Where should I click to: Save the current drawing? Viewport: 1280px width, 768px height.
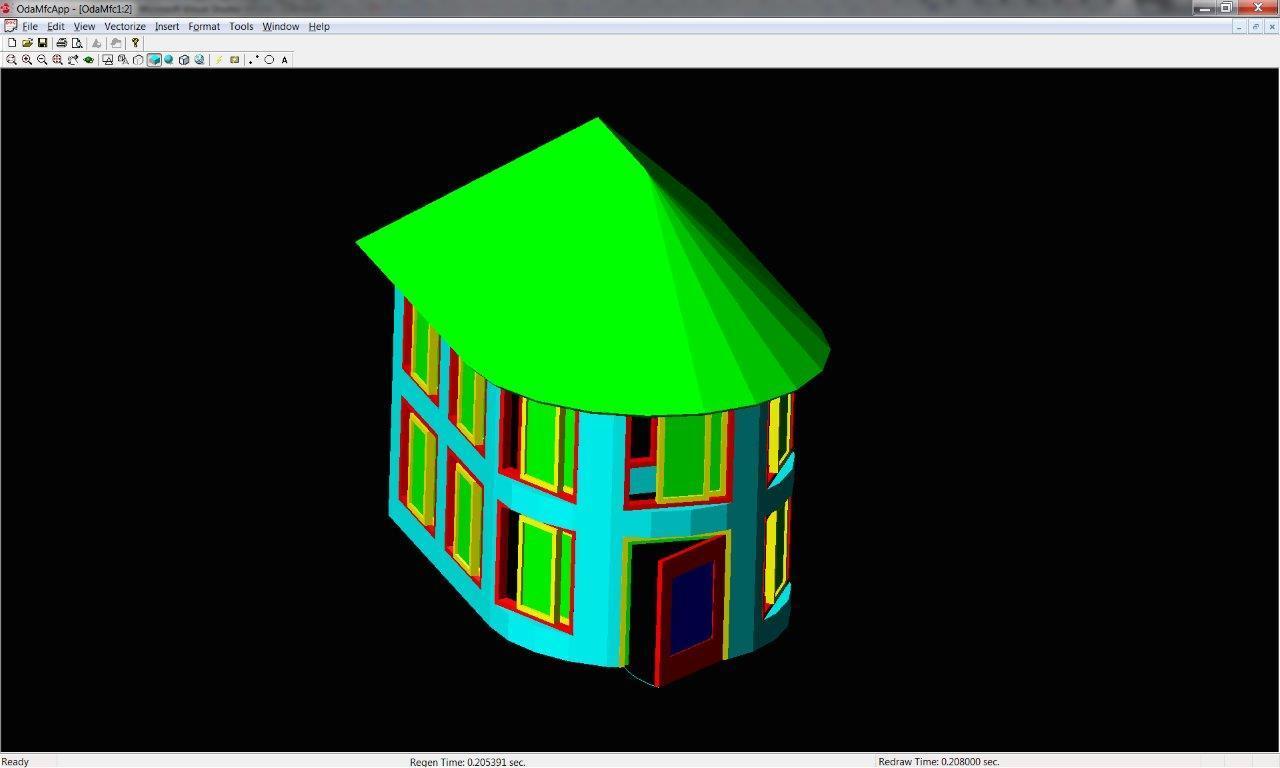coord(43,43)
